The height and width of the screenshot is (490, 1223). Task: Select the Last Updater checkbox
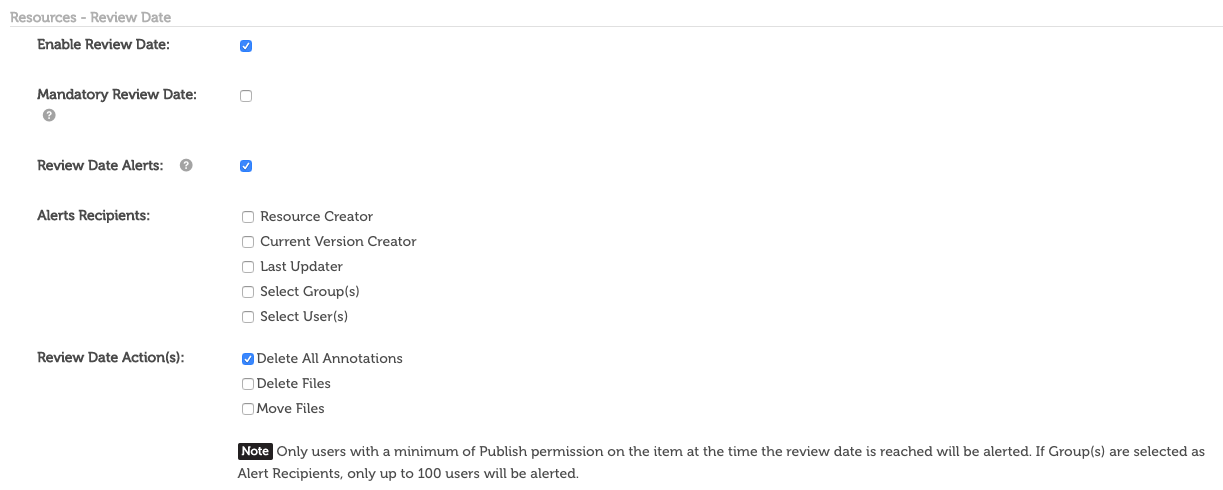point(248,266)
